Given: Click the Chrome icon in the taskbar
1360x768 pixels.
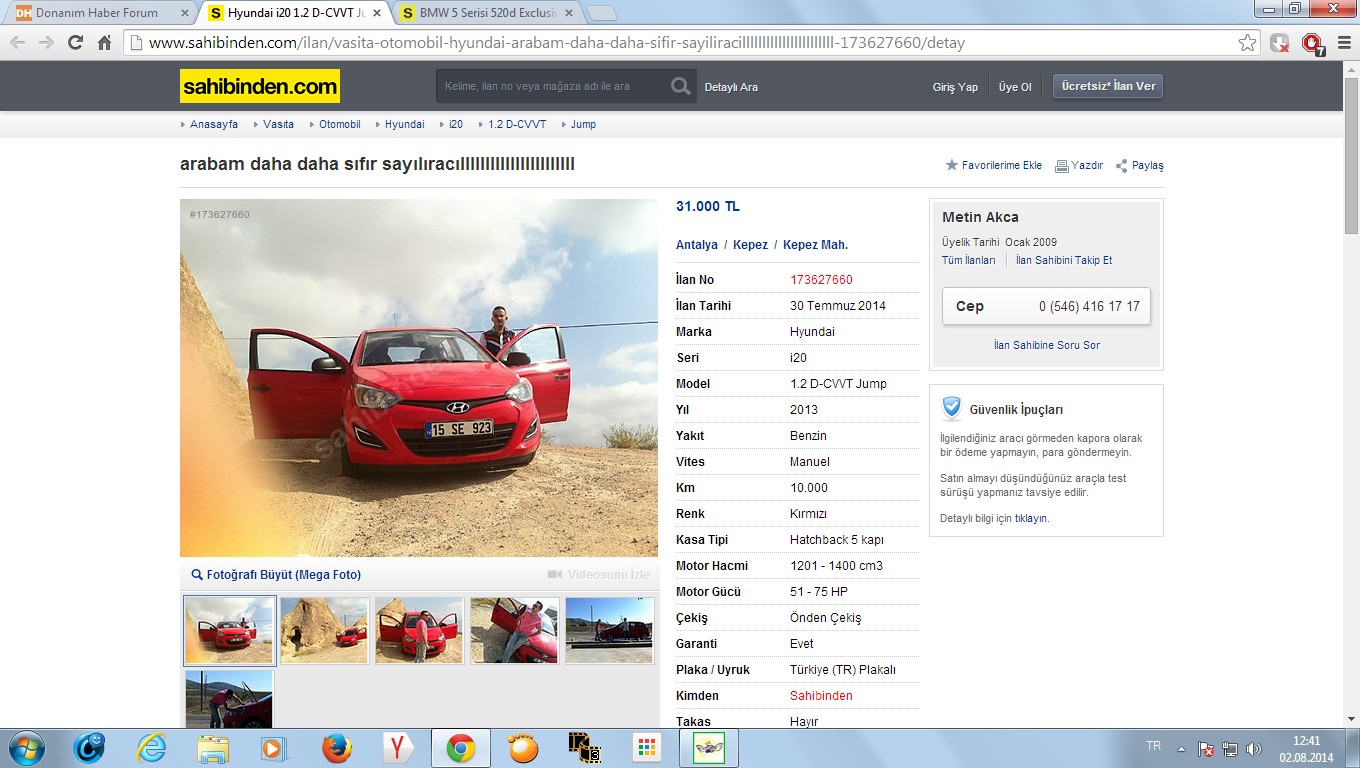Looking at the screenshot, I should (x=460, y=748).
